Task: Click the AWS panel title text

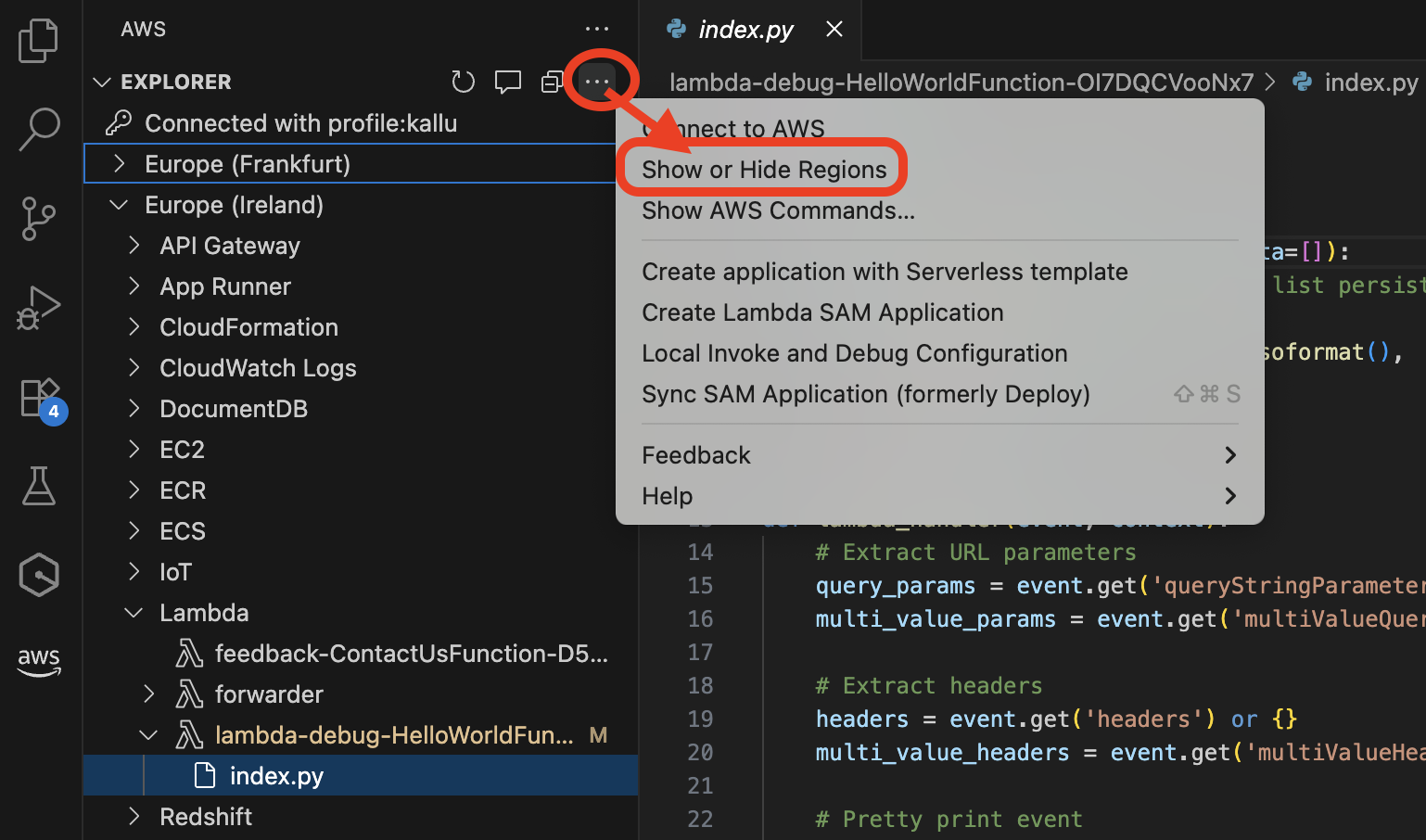Action: coord(144,29)
